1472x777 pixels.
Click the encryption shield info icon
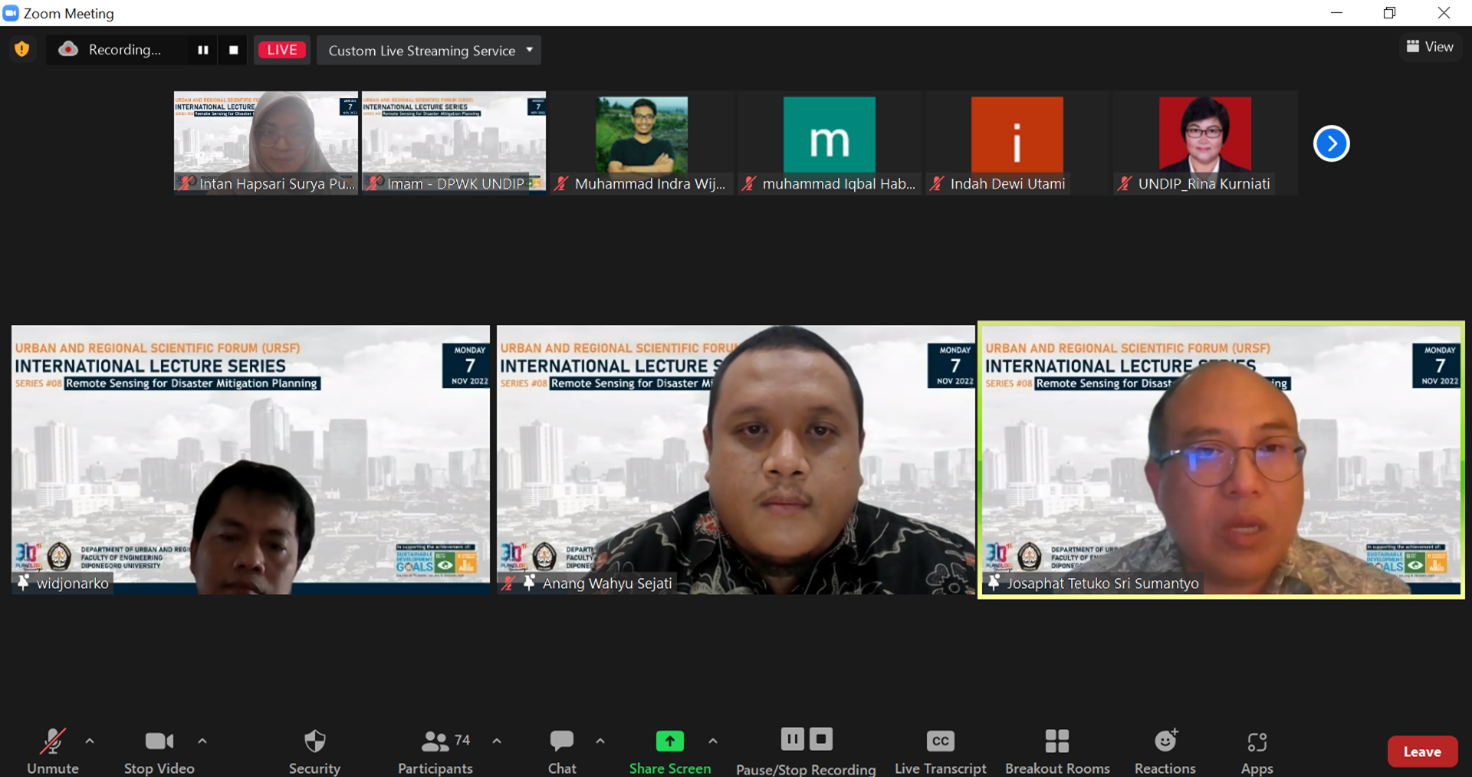(22, 49)
